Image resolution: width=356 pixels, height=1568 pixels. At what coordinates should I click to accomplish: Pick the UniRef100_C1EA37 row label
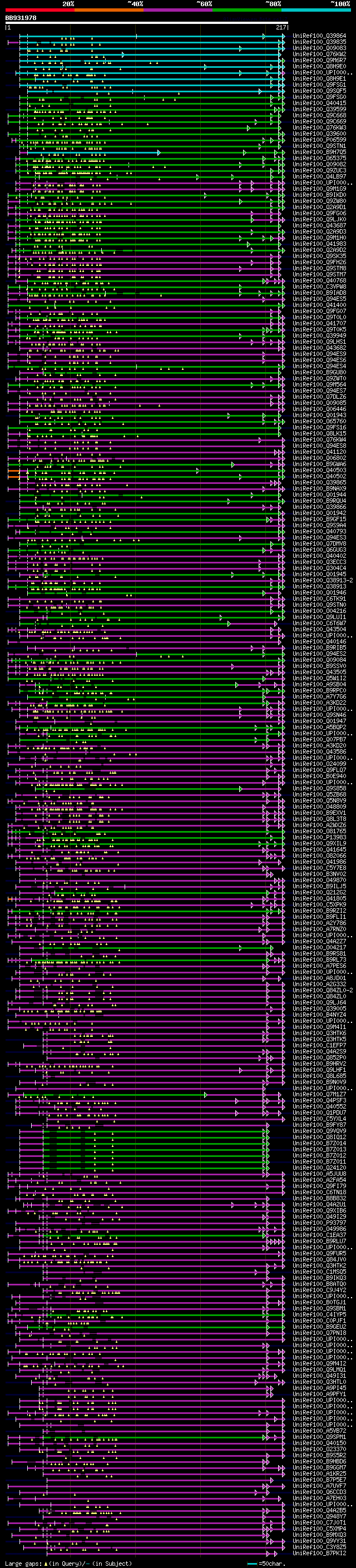click(x=319, y=1235)
